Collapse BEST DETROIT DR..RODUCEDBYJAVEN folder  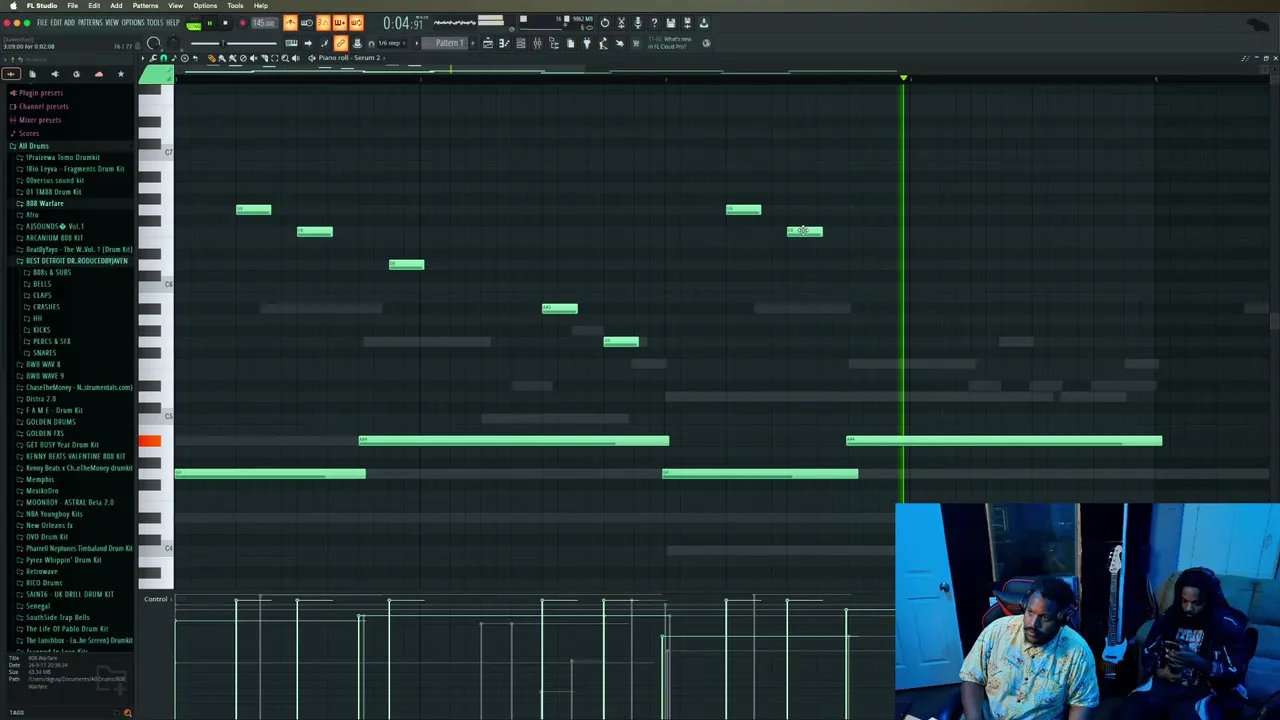click(76, 261)
